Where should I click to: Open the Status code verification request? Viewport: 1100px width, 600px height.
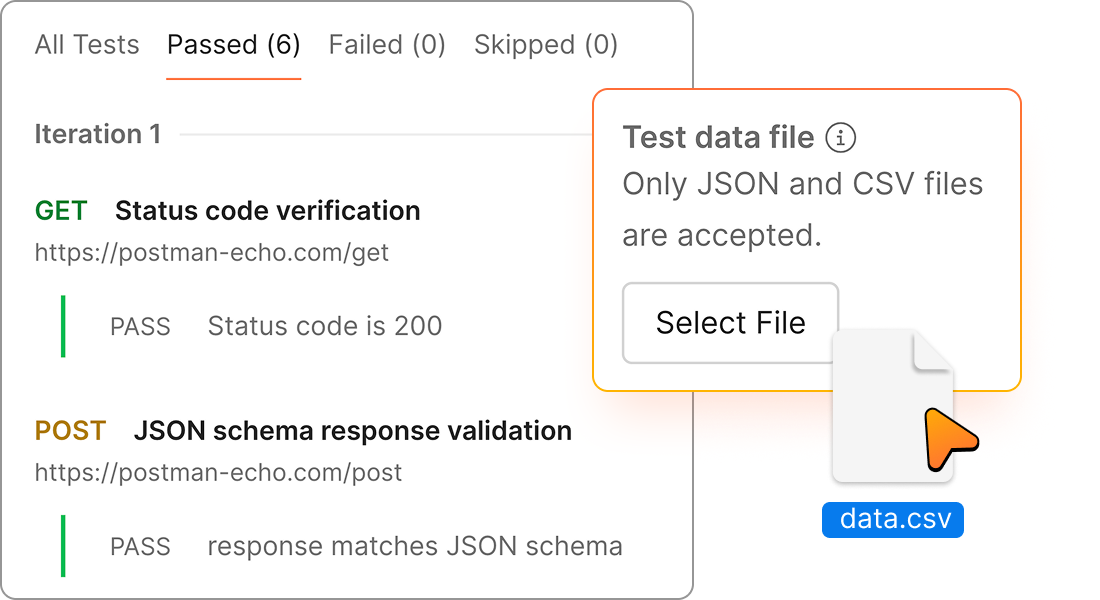pyautogui.click(x=267, y=211)
